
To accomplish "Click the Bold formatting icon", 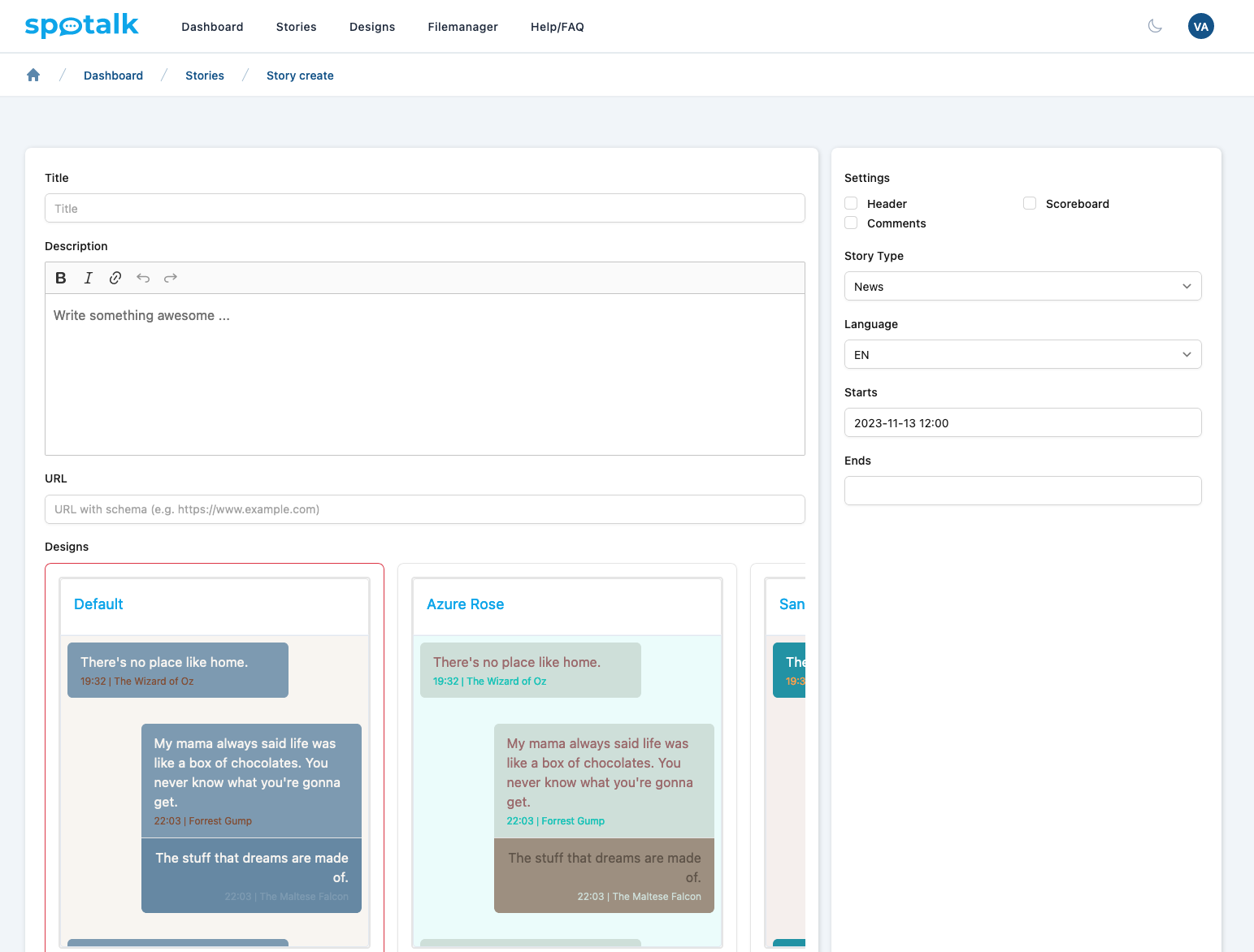I will (x=61, y=278).
